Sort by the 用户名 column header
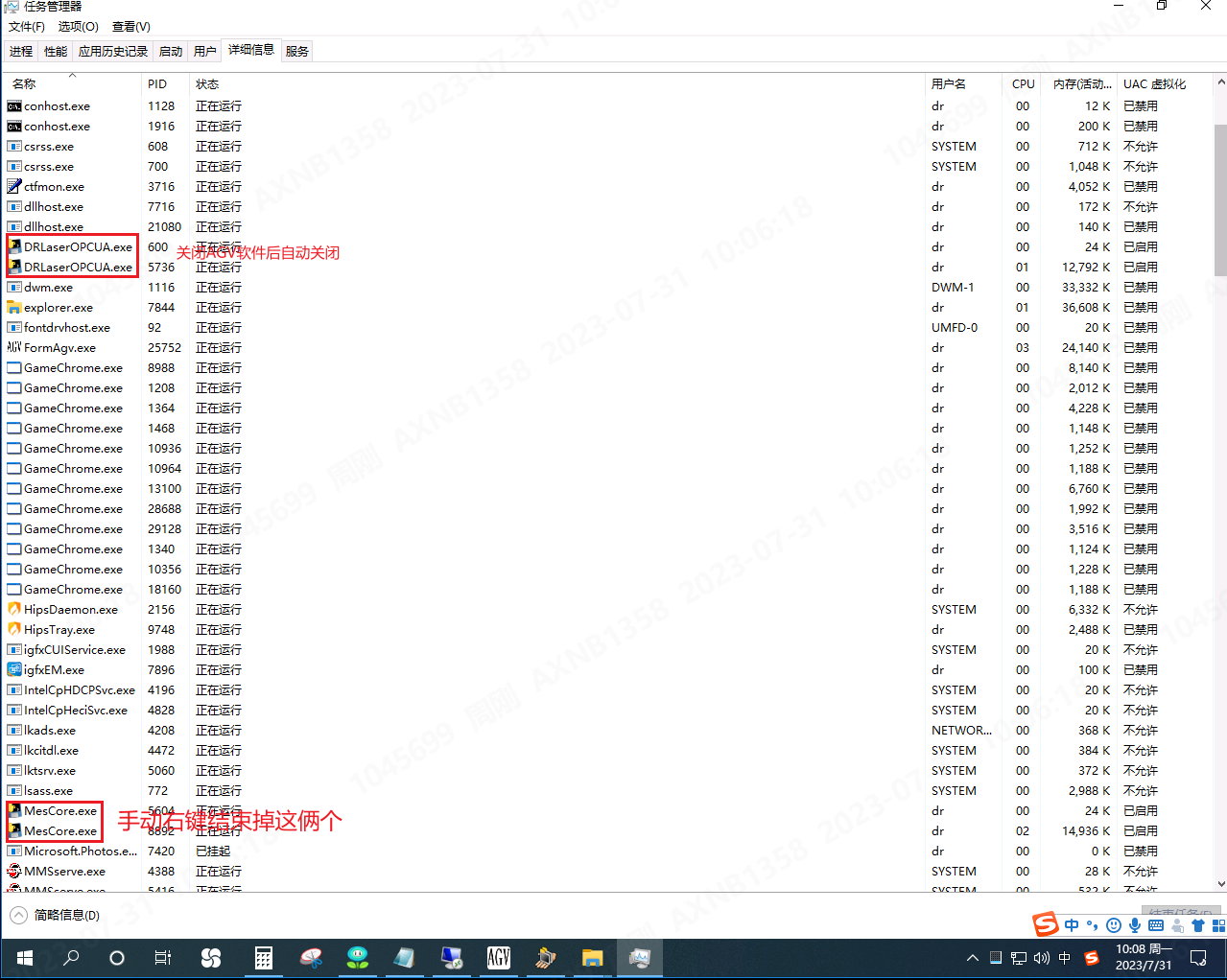The image size is (1227, 980). [x=964, y=83]
